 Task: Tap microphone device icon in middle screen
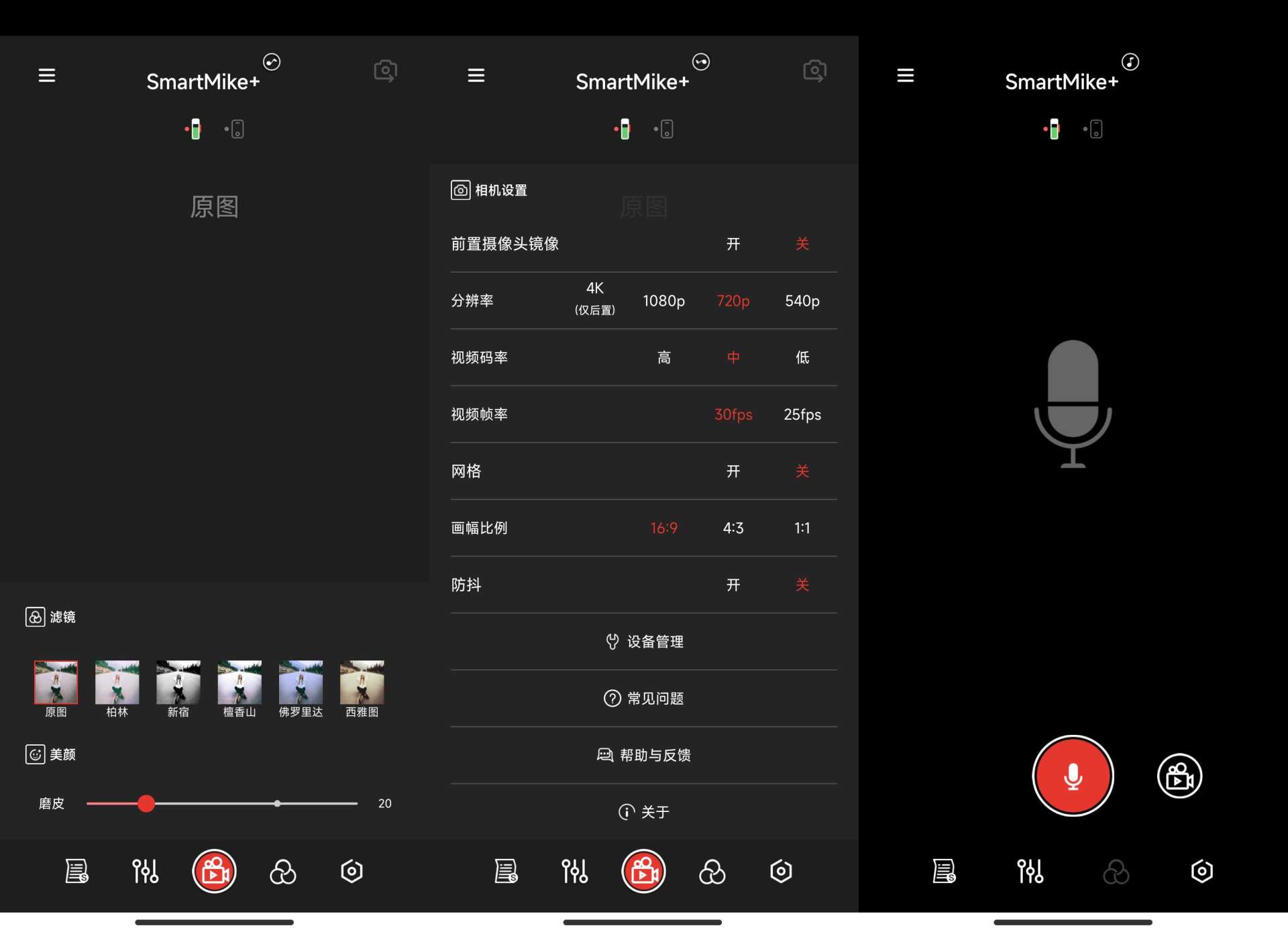coord(623,129)
